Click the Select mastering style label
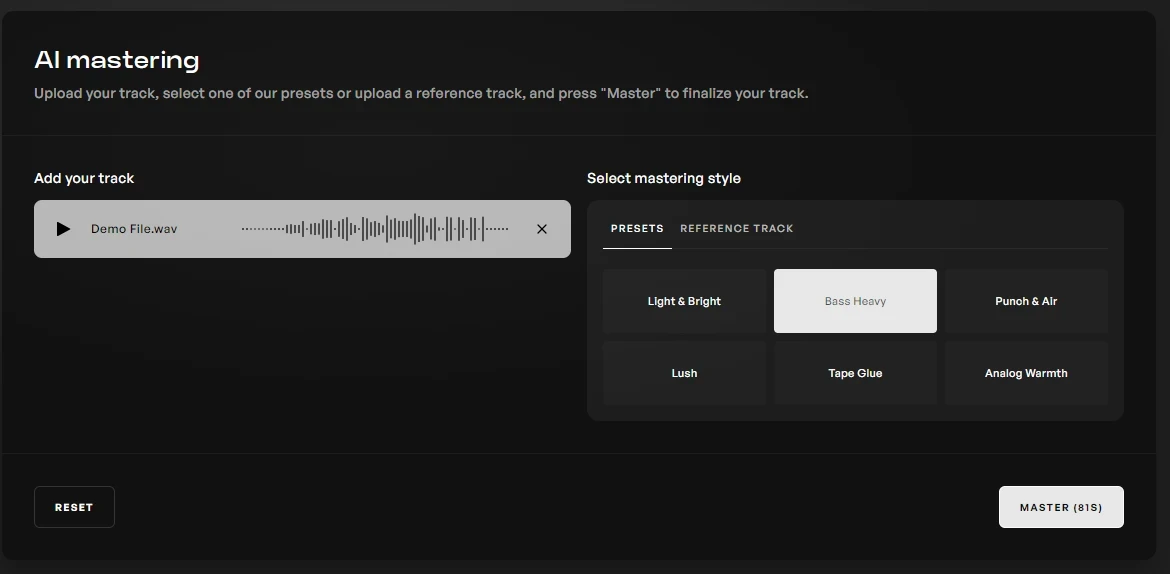Screen dimensions: 1170x574 [664, 178]
